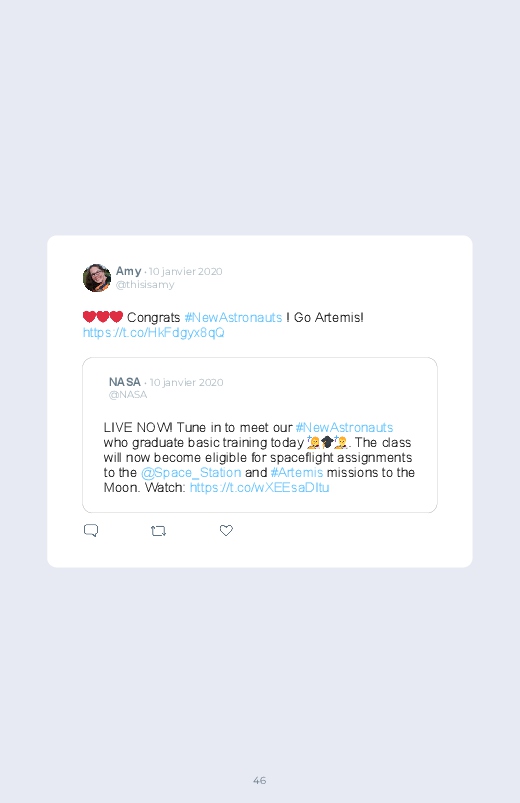Open the #NewAstronauts hashtag in Amy's tweet
The width and height of the screenshot is (520, 803).
(233, 318)
